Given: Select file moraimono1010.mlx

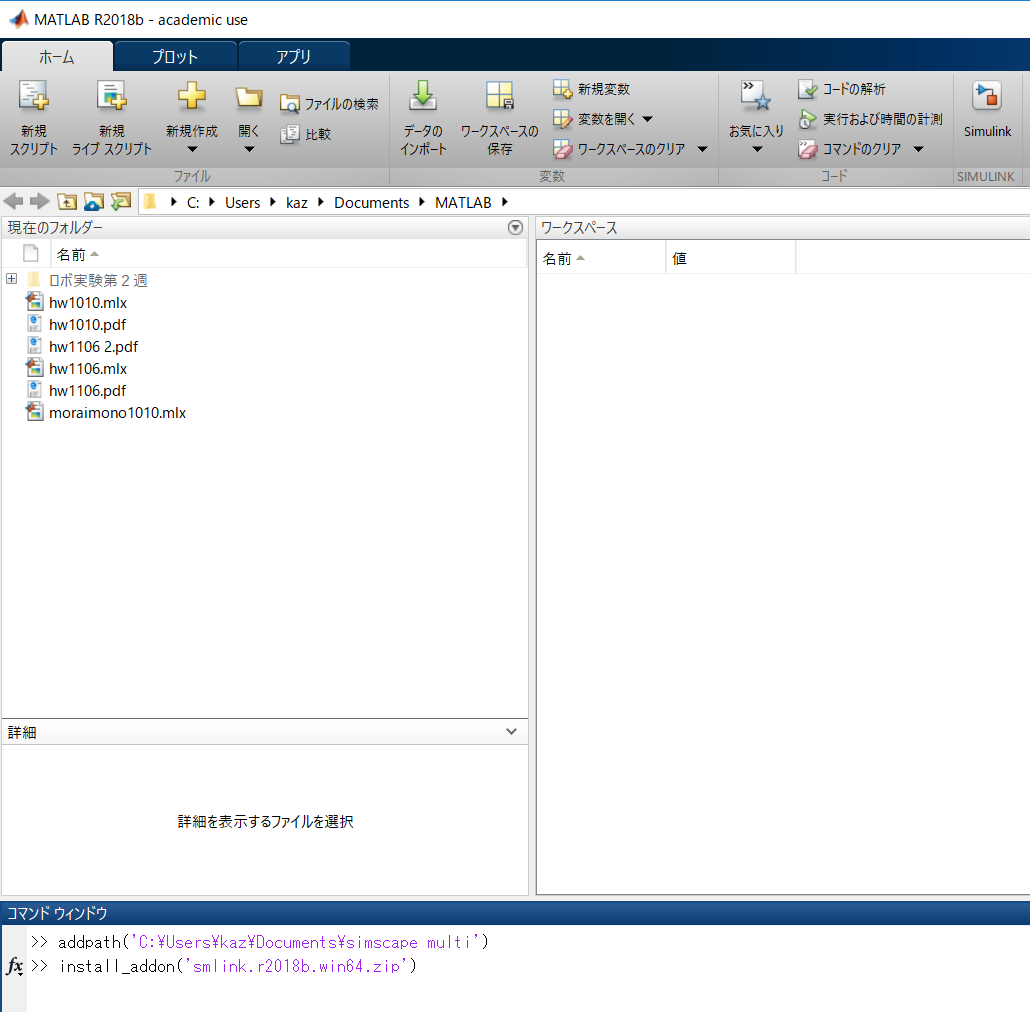Looking at the screenshot, I should pos(118,413).
